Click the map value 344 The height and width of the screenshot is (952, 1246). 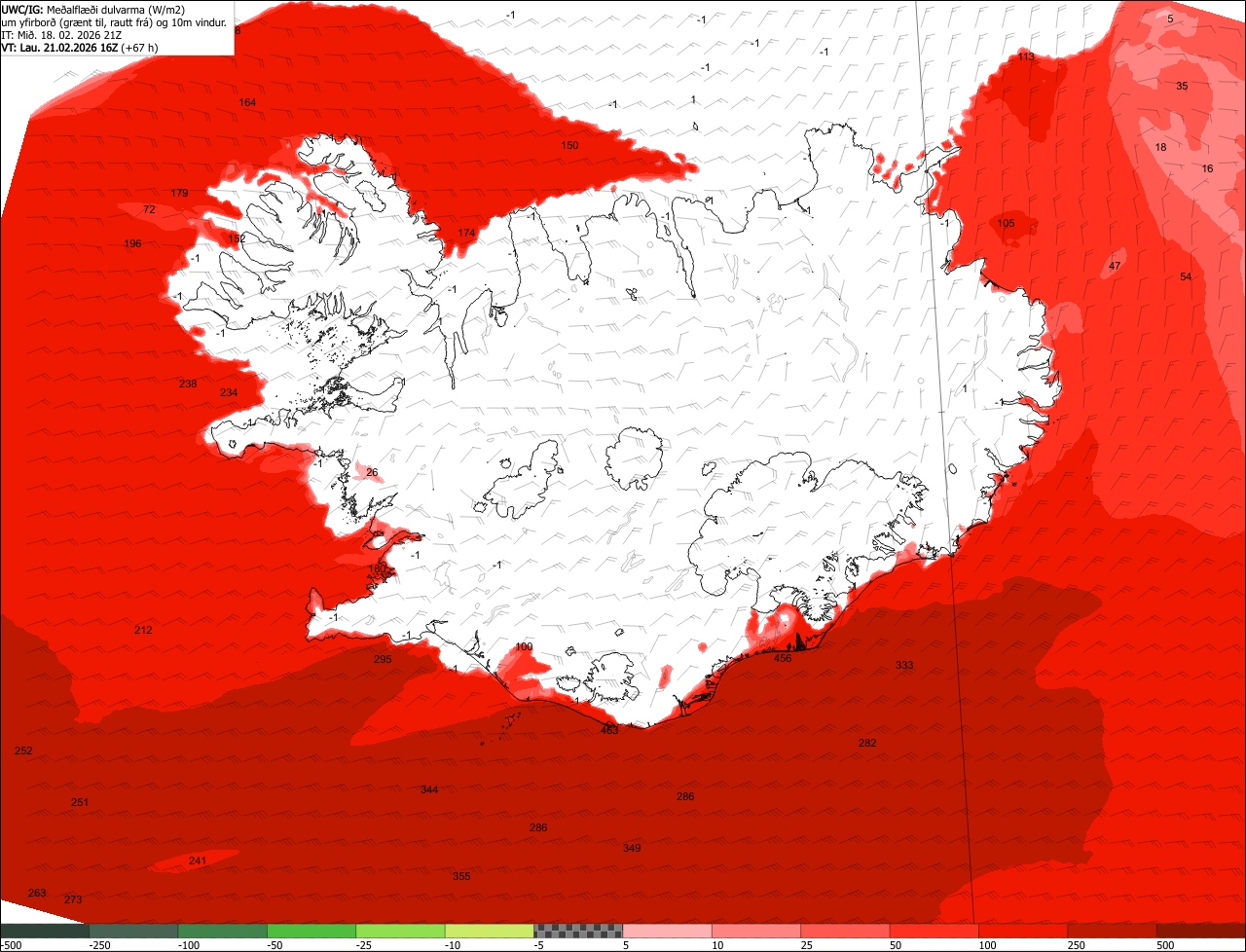click(x=429, y=789)
